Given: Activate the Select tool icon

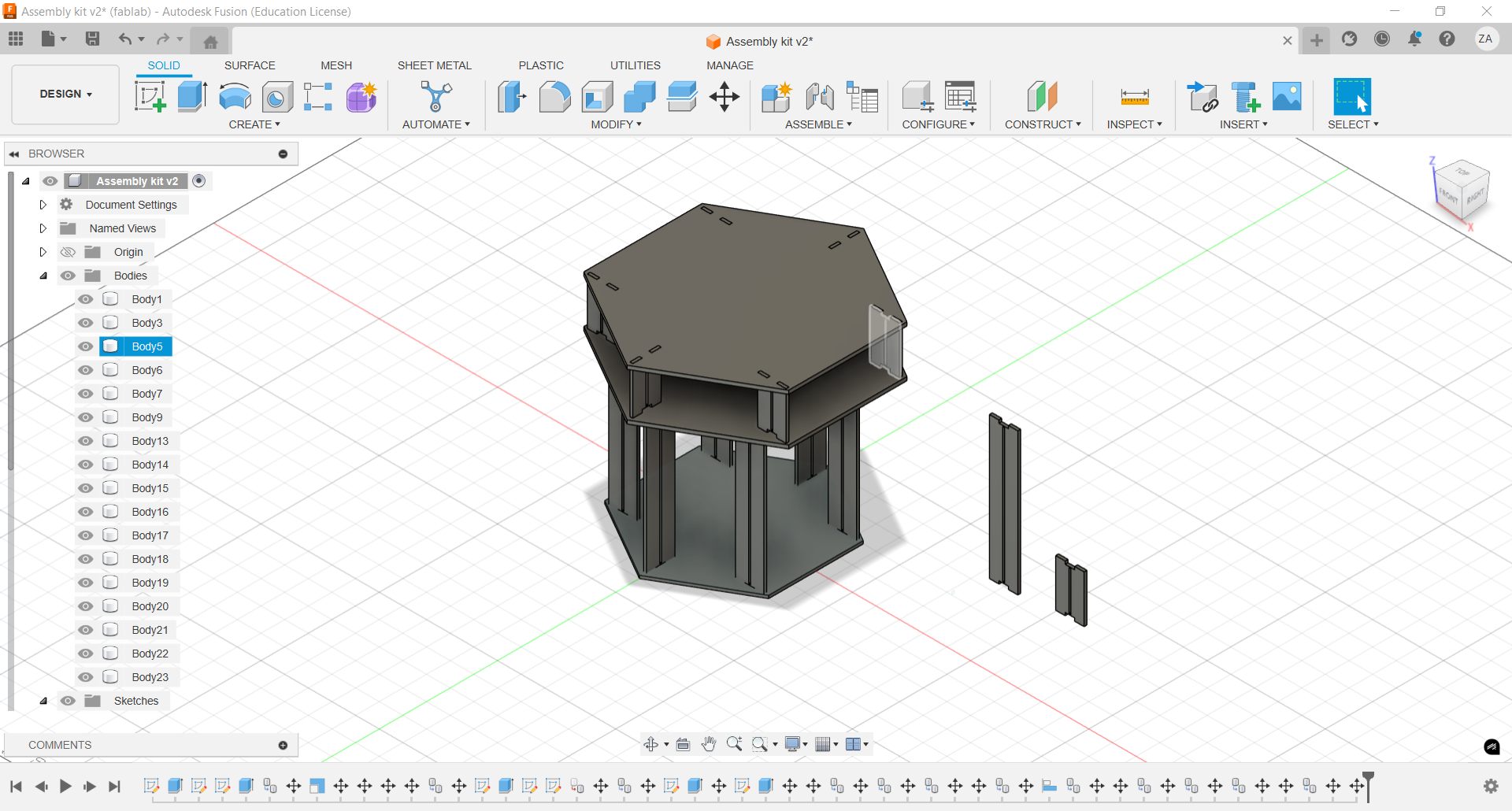Looking at the screenshot, I should pos(1352,97).
